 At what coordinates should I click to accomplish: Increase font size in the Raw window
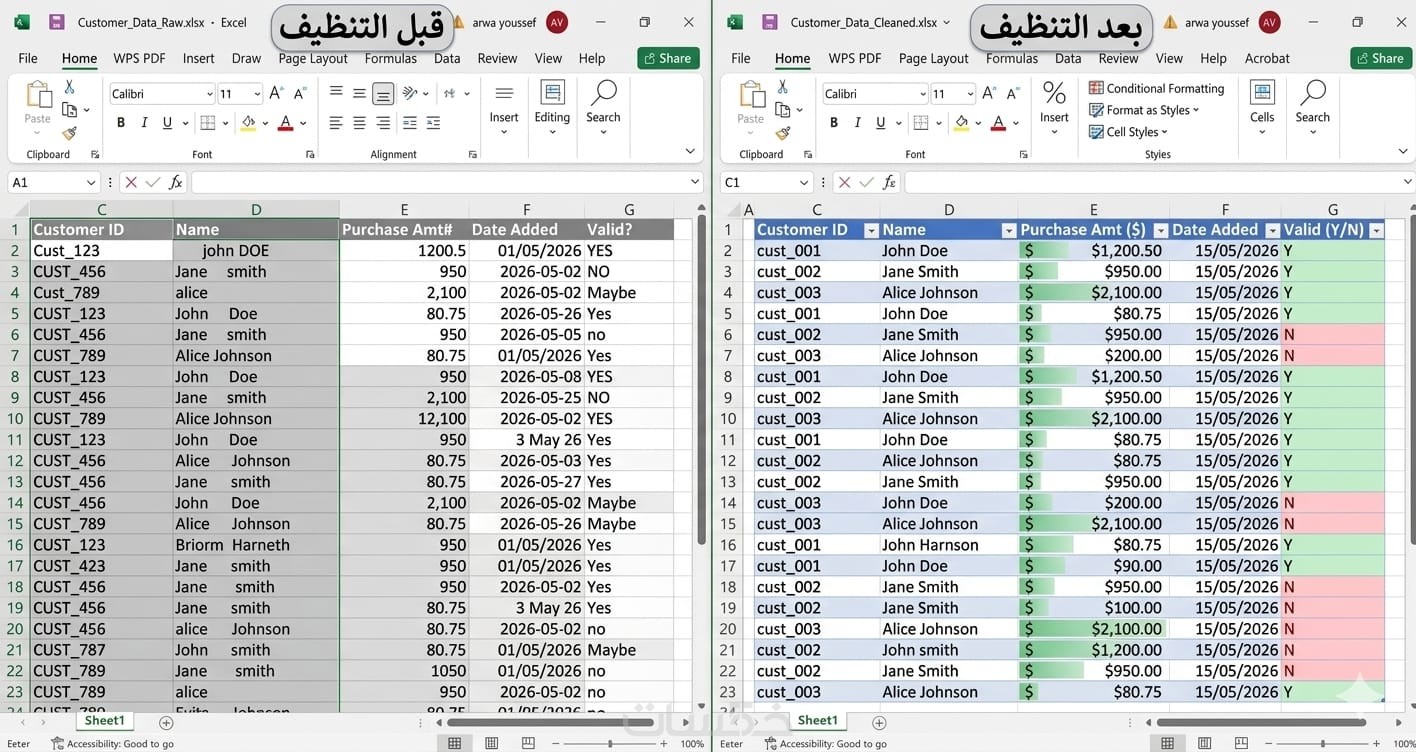(x=277, y=94)
